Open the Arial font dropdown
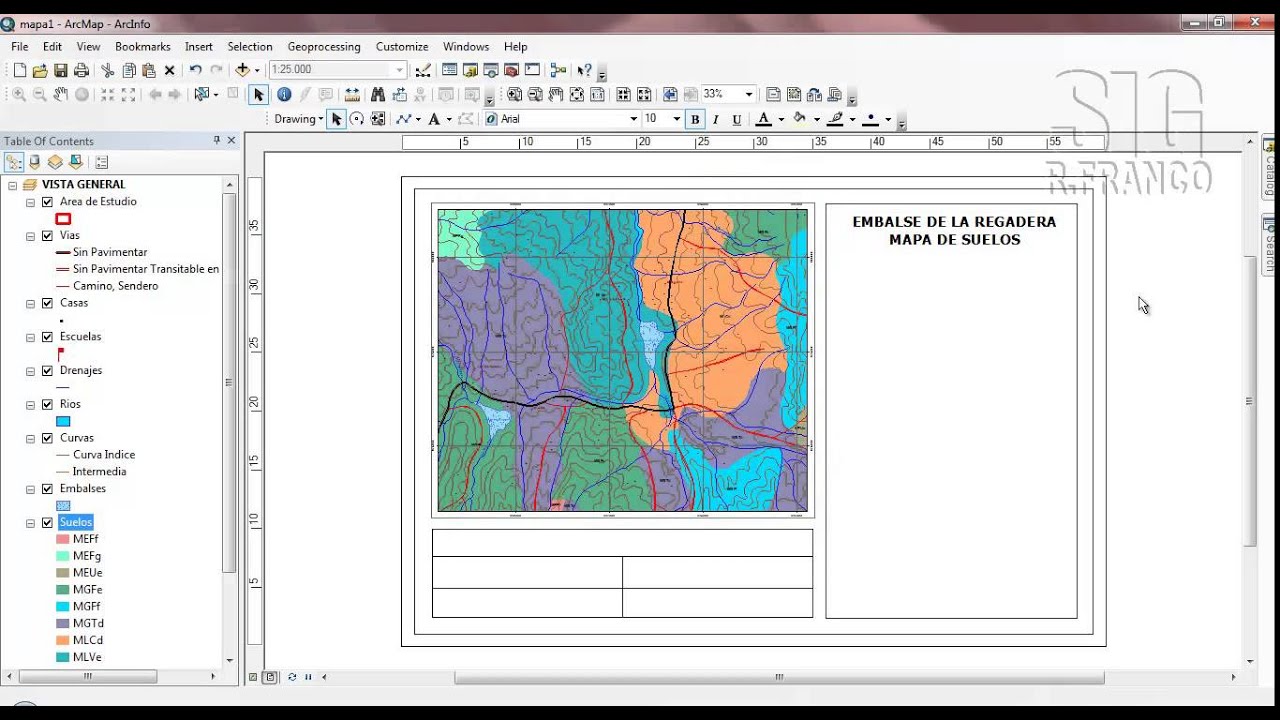 pyautogui.click(x=633, y=119)
